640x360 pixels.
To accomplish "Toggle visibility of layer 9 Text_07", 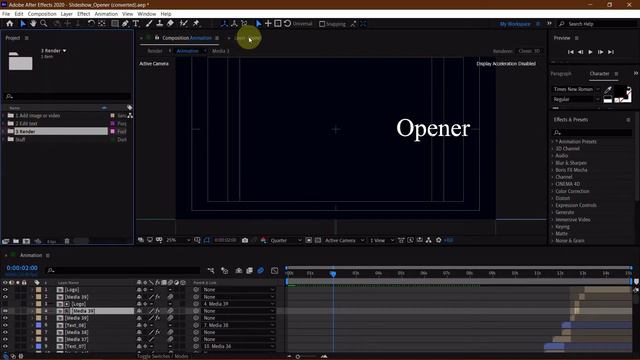I will tap(5, 346).
